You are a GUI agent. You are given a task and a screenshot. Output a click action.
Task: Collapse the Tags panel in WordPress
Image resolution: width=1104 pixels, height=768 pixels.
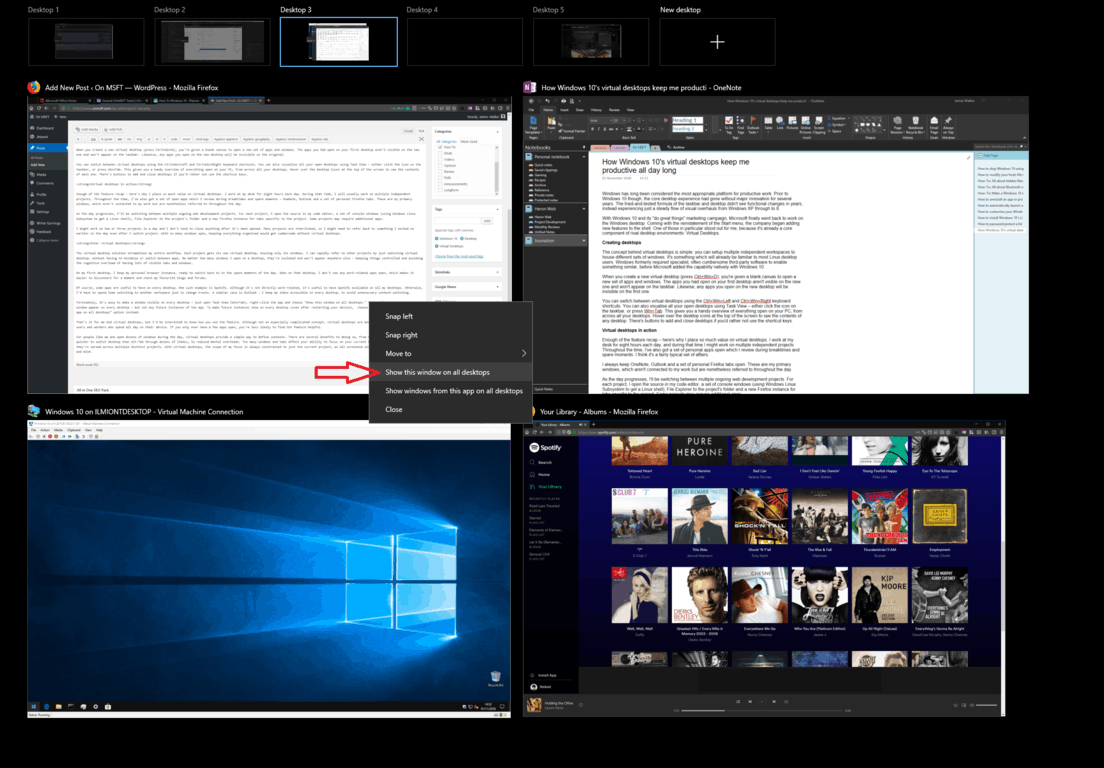pos(497,209)
